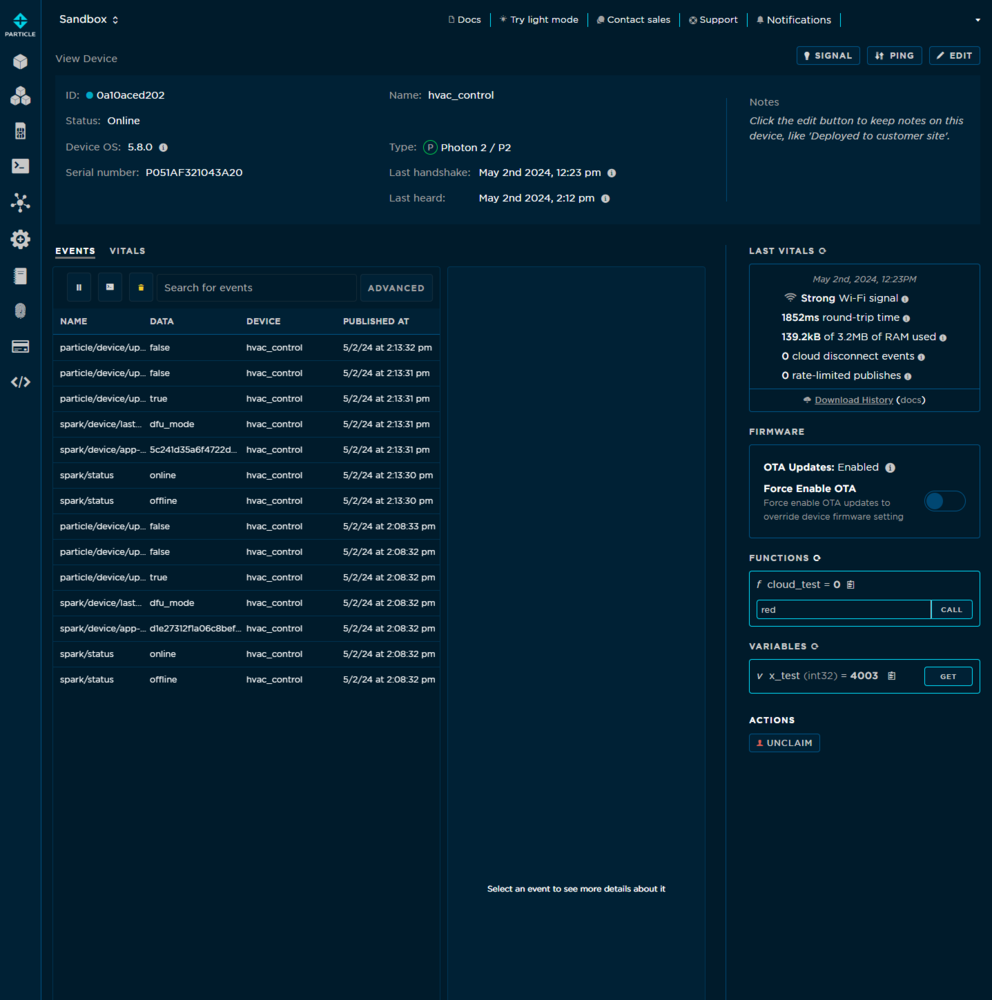Open the code brackets icon in sidebar
Screen dimensions: 992x1000
click(x=20, y=382)
